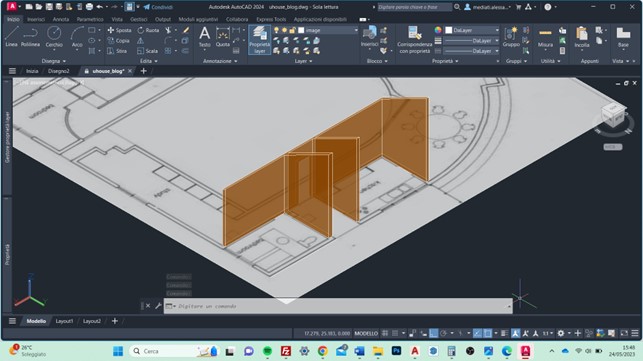Open the DaLayer color dropdown
Screen dimensions: 643x361
(472, 30)
